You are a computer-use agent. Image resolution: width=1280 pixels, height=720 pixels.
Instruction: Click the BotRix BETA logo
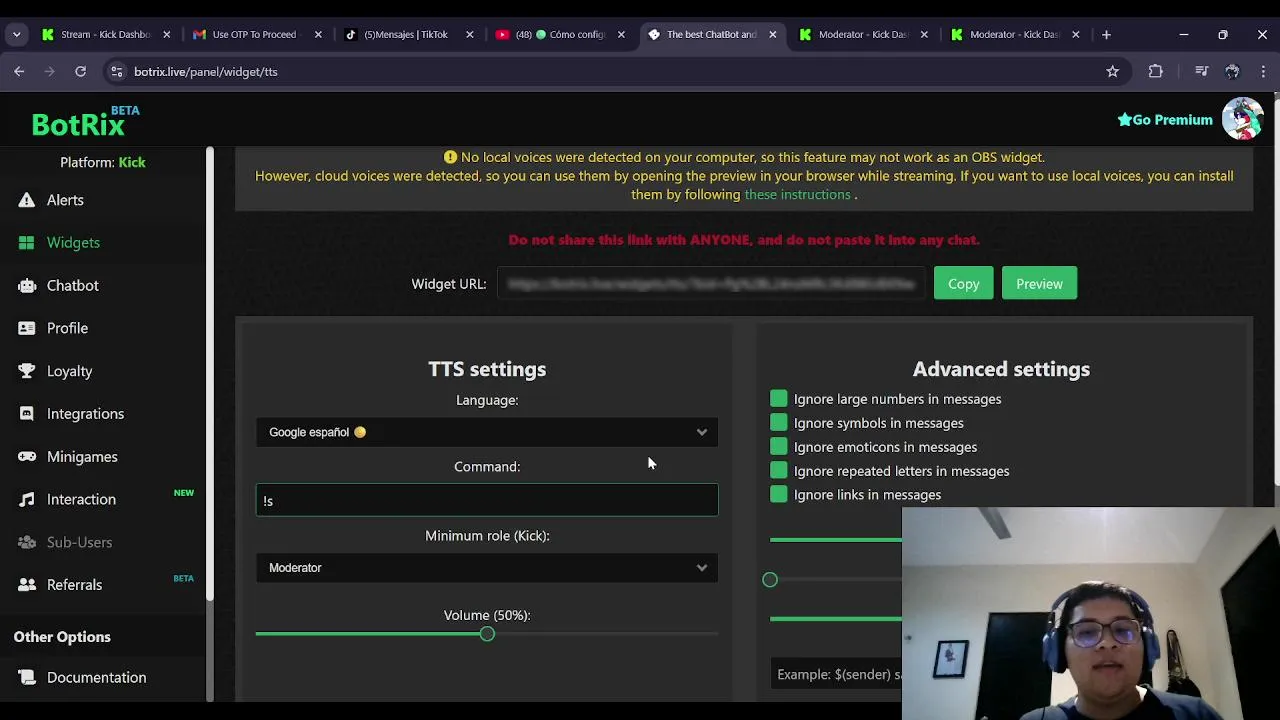[x=85, y=122]
